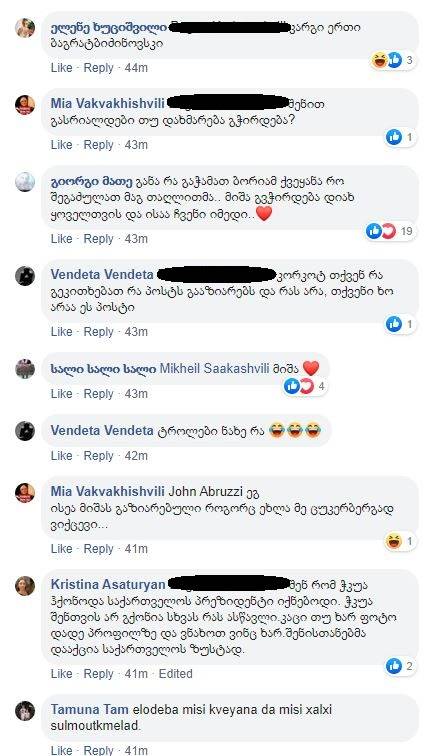View the reactions with count 19
This screenshot has width=437, height=756.
point(389,231)
